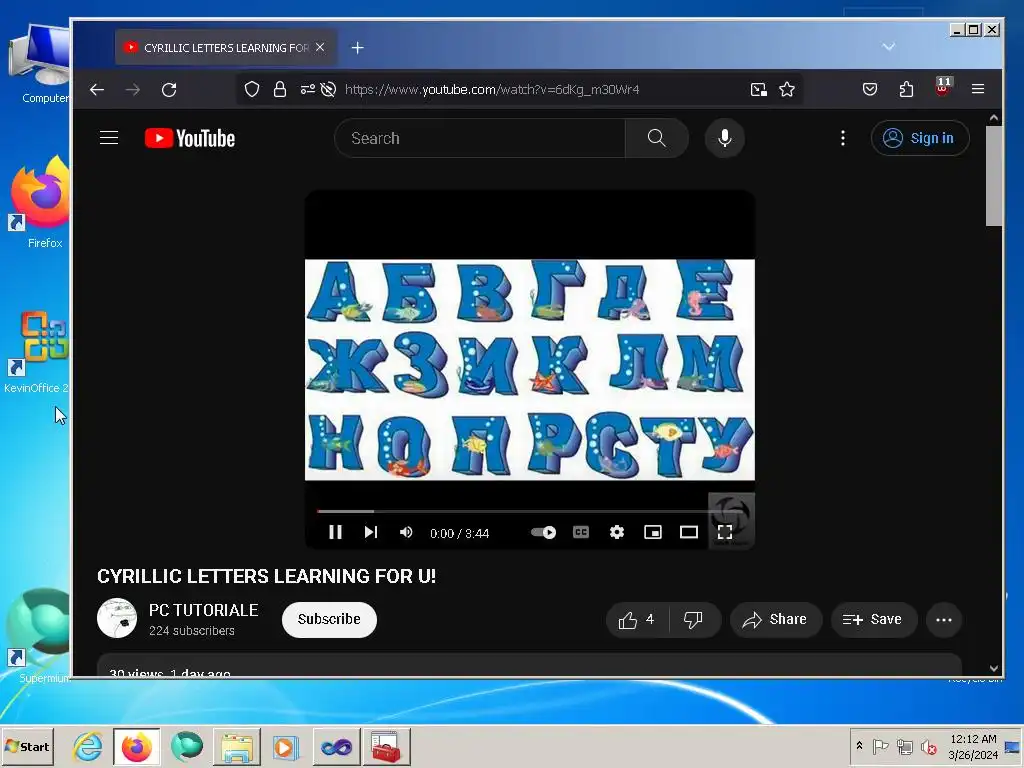Click the video progress bar

click(529, 511)
